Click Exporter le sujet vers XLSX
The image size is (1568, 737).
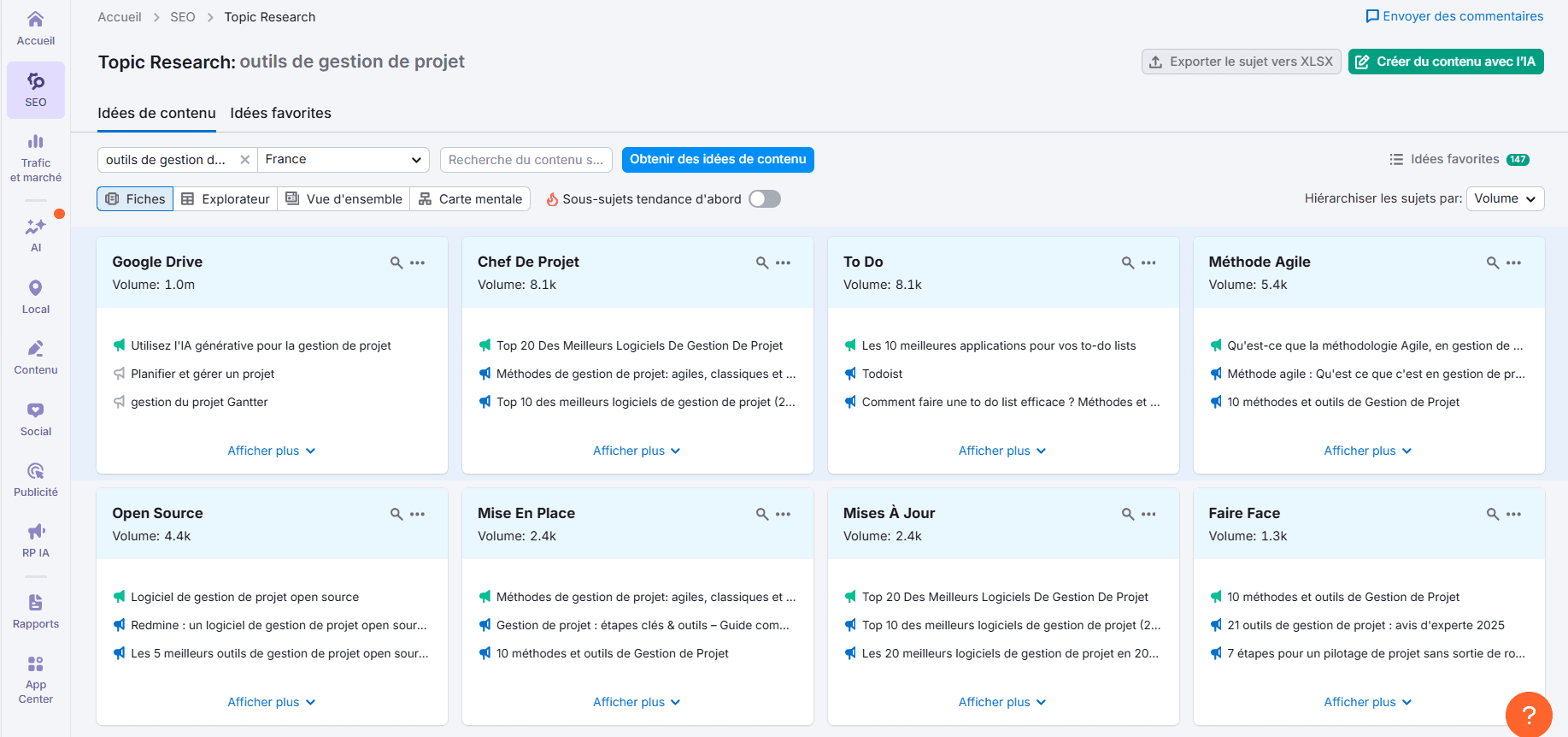point(1242,62)
